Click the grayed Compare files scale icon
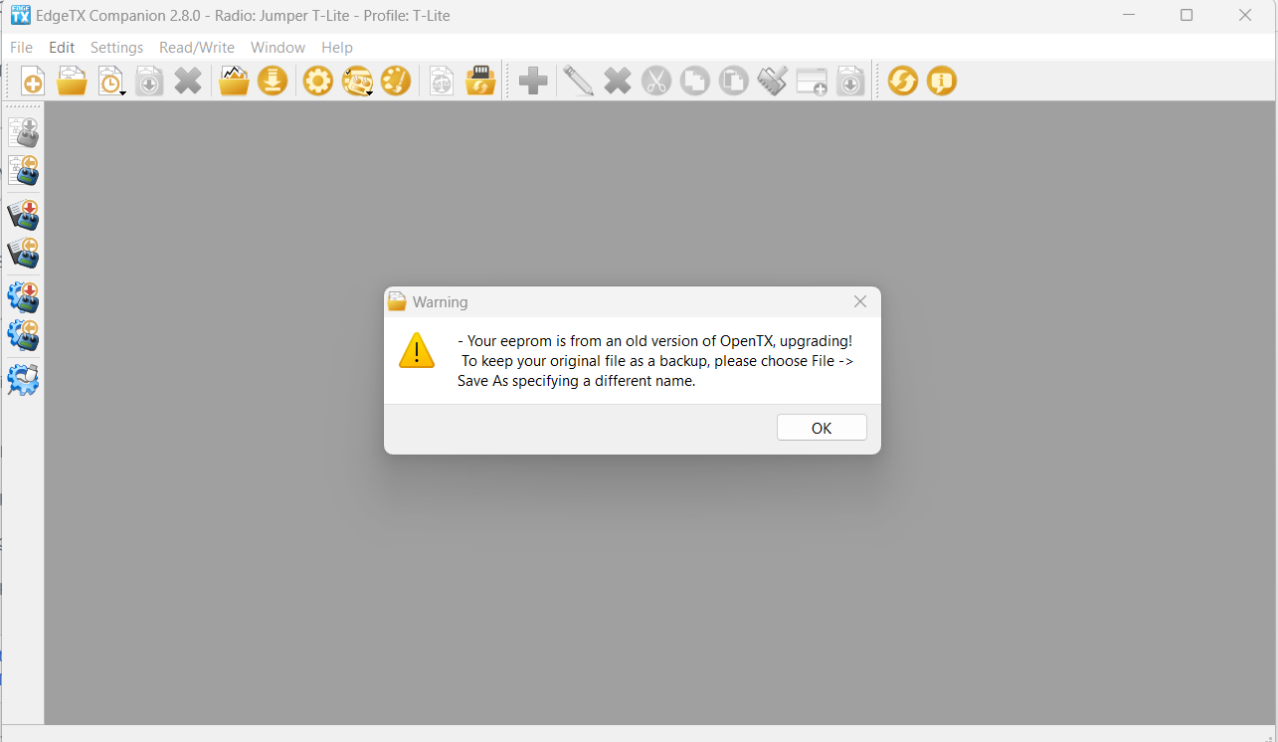Screen dimensions: 1278x742 coord(441,81)
